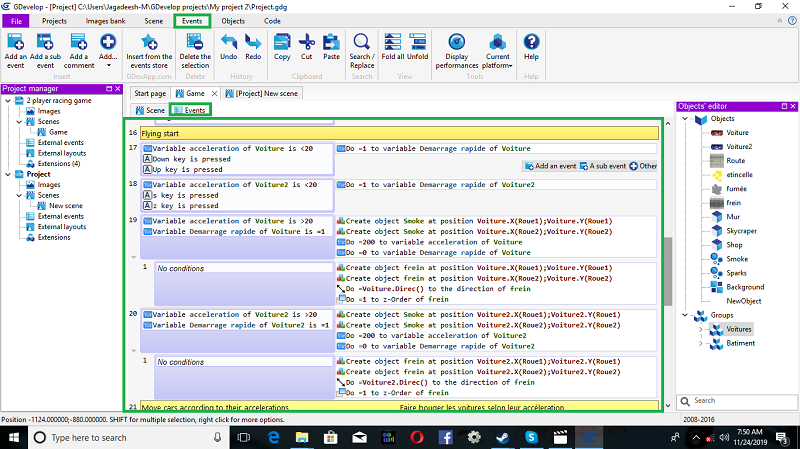800x449 pixels.
Task: Open the Help ribbon icon
Action: tap(531, 43)
